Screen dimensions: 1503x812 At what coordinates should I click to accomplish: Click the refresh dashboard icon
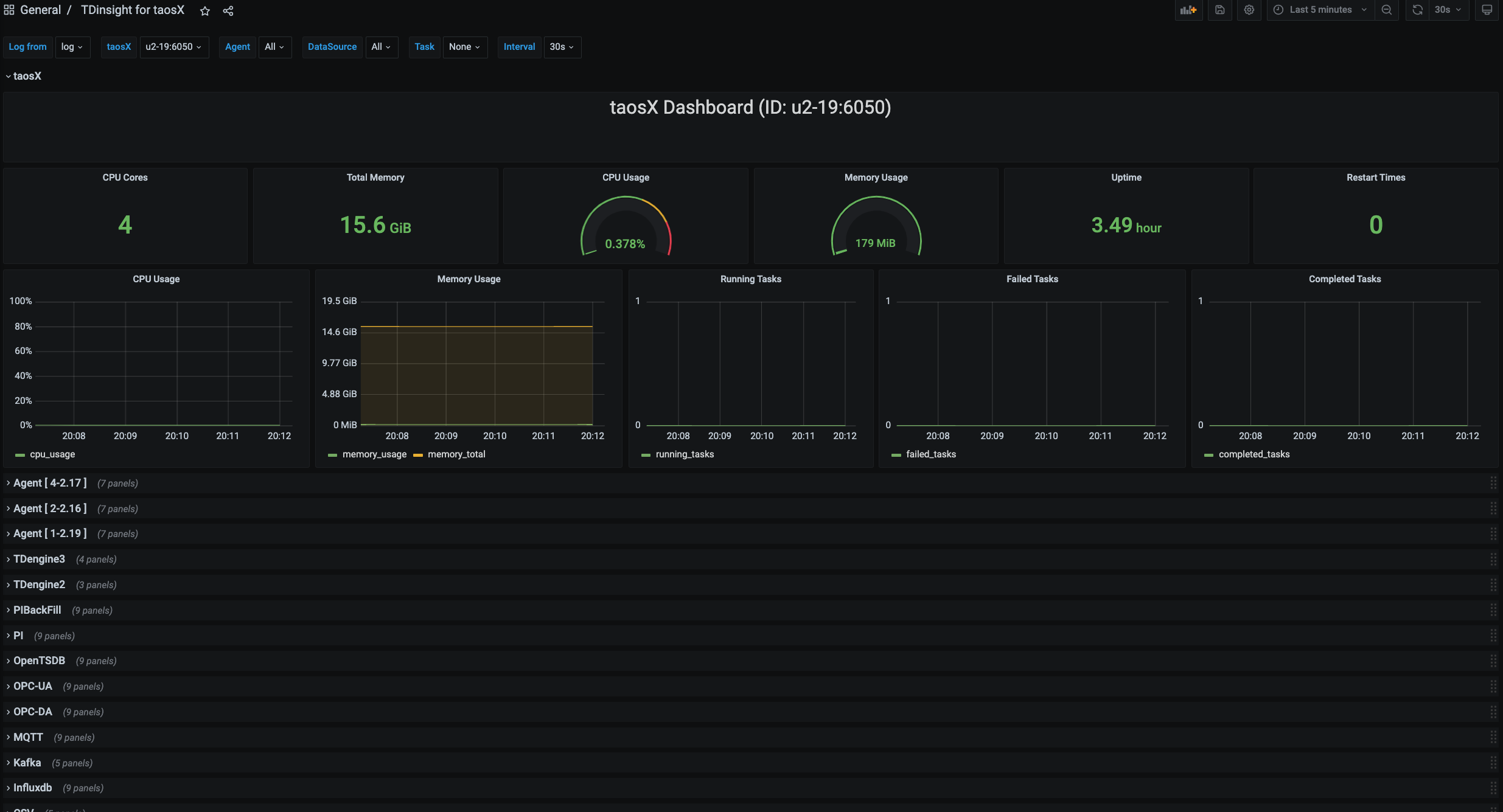(1417, 10)
